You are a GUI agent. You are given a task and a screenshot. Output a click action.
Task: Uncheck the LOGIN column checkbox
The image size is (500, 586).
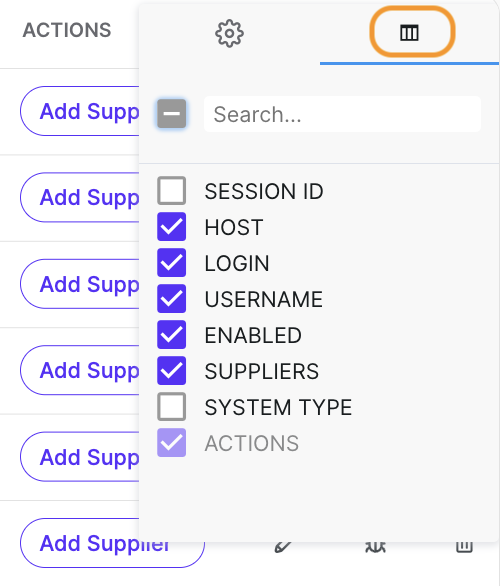pos(172,262)
